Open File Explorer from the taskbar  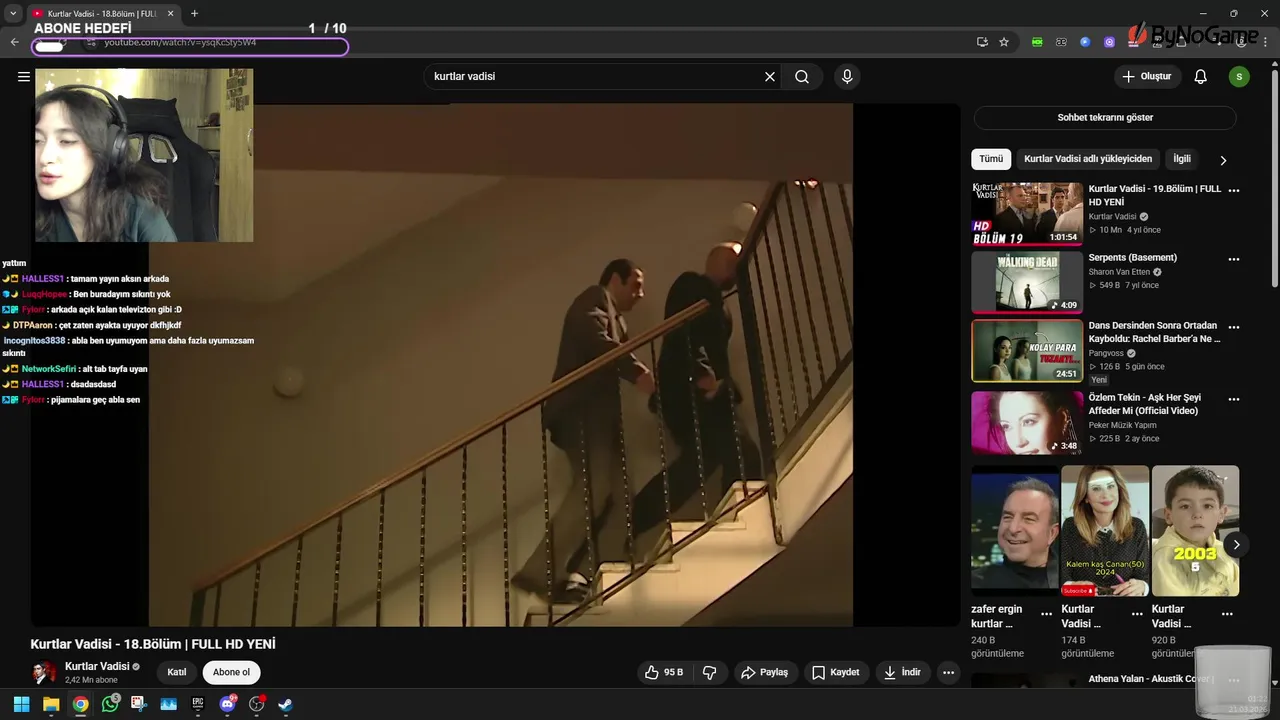point(51,704)
